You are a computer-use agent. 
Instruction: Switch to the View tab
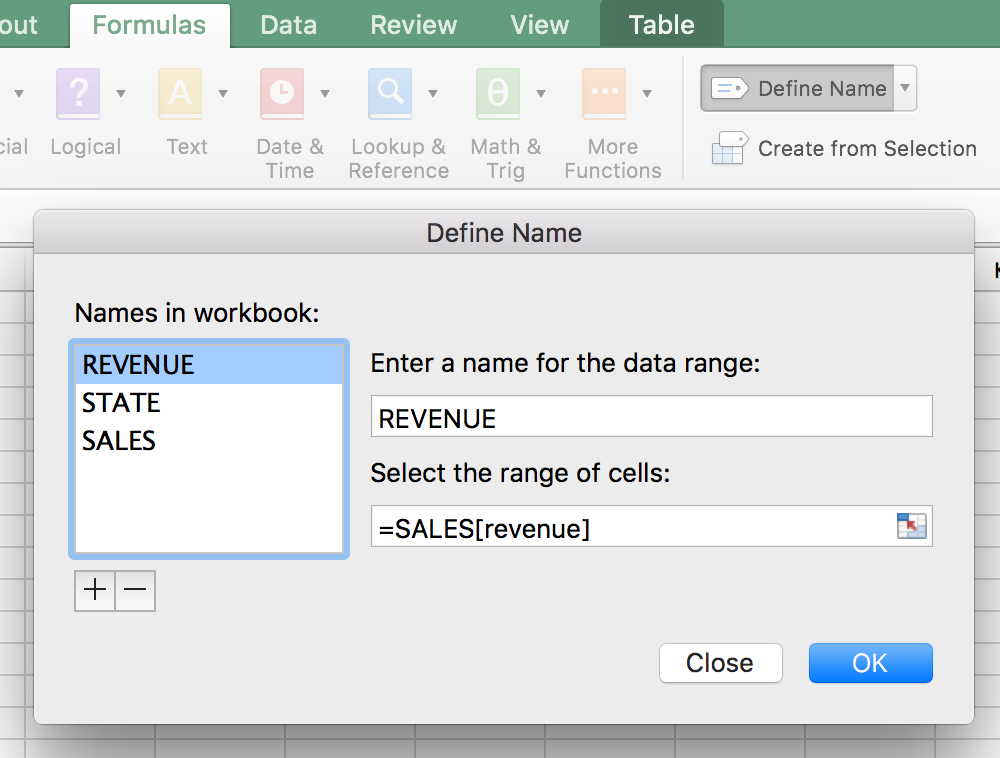coord(540,25)
